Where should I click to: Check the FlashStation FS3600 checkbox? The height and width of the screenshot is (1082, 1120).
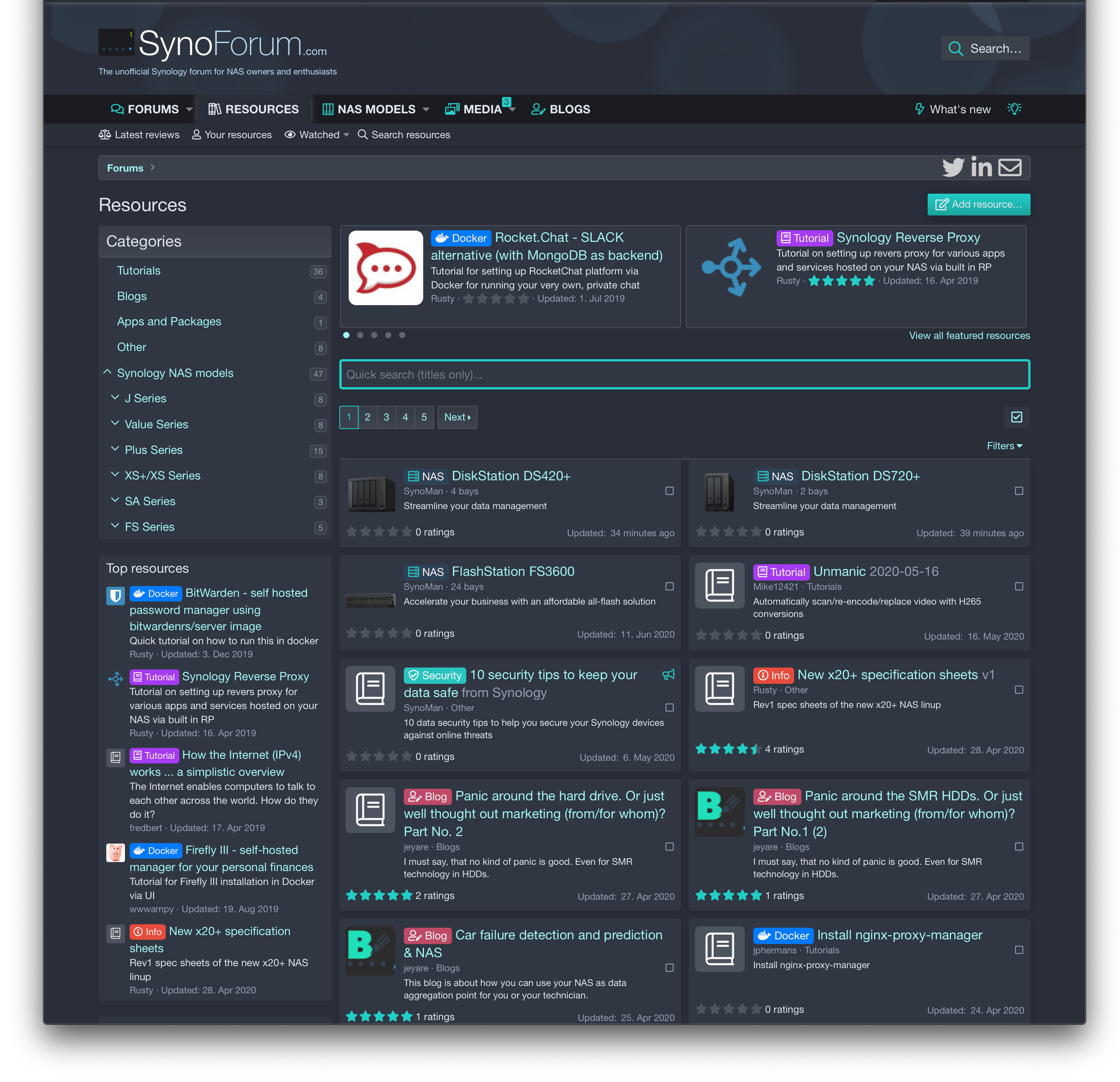pyautogui.click(x=669, y=586)
